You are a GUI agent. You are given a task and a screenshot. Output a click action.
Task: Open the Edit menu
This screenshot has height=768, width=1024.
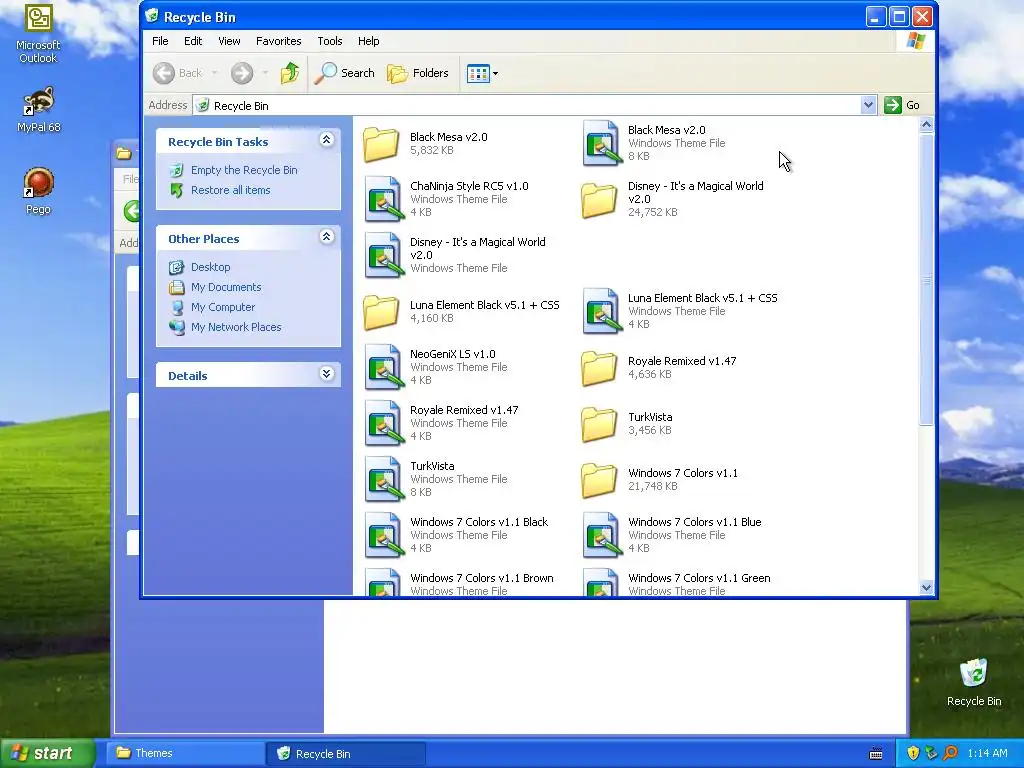193,41
